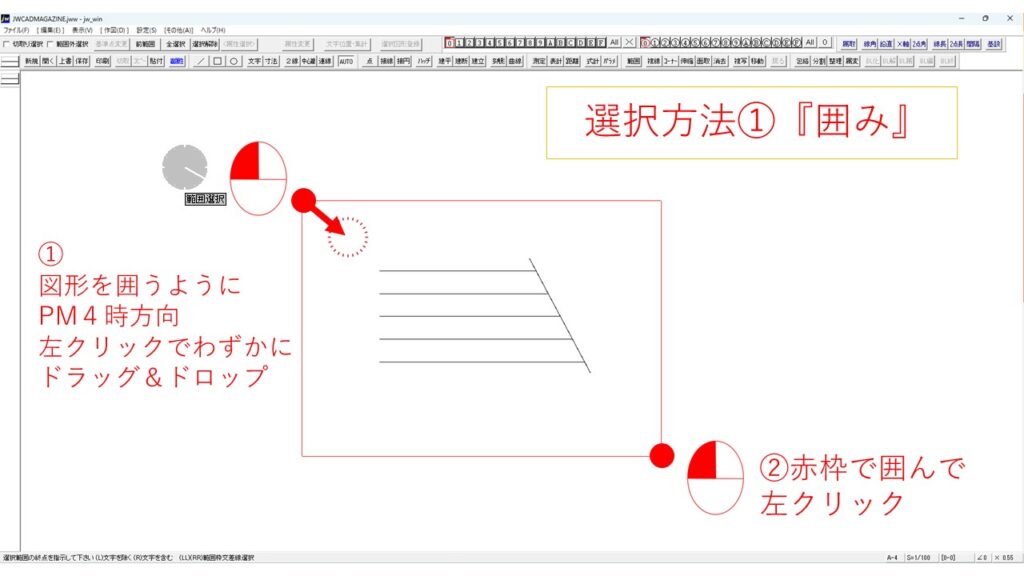Open the 設定(S) menu
Viewport: 1024px width, 576px height.
tap(146, 30)
